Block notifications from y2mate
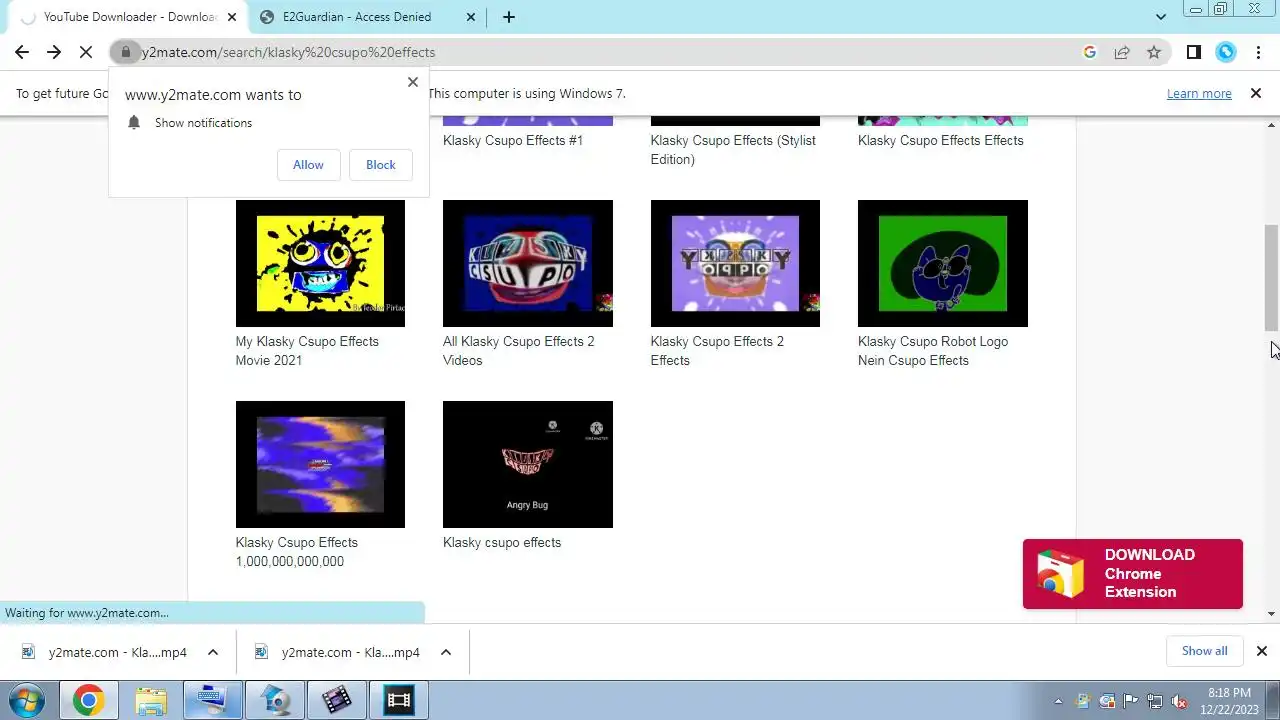1280x720 pixels. pyautogui.click(x=381, y=165)
